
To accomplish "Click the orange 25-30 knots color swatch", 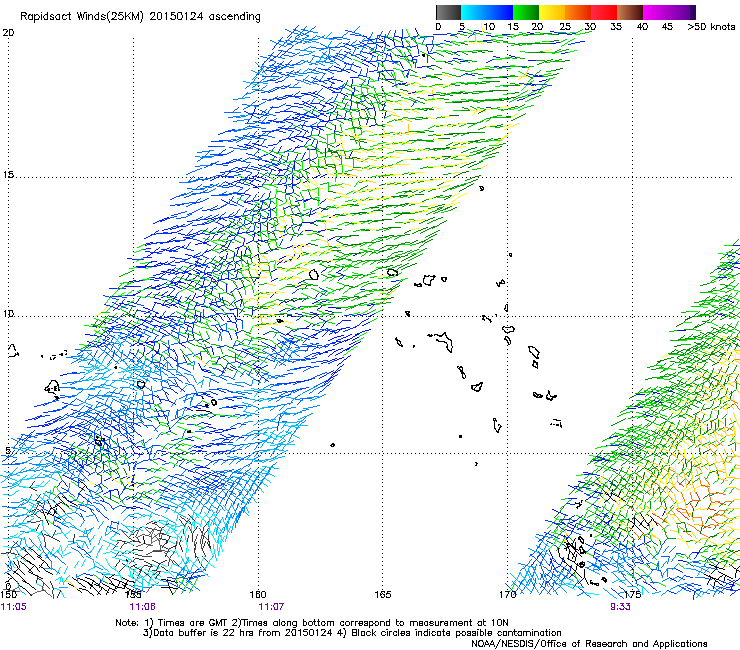I will tap(578, 12).
